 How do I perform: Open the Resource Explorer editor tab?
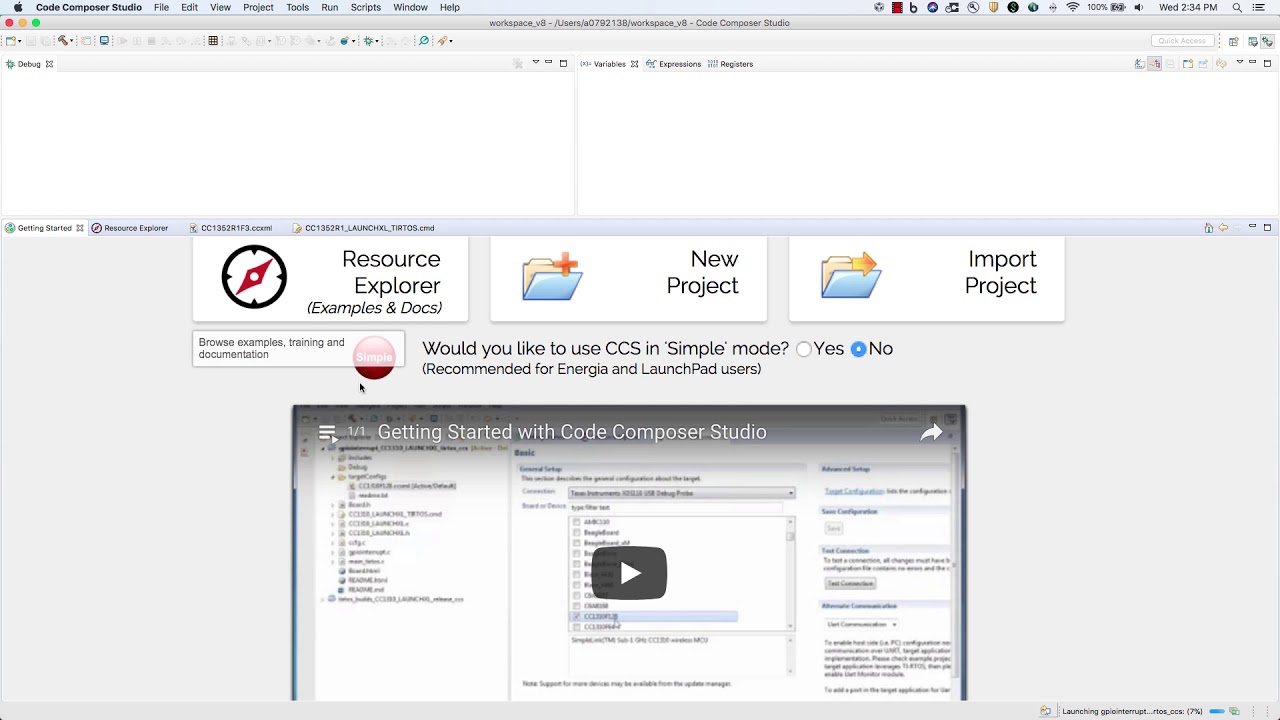tap(130, 228)
